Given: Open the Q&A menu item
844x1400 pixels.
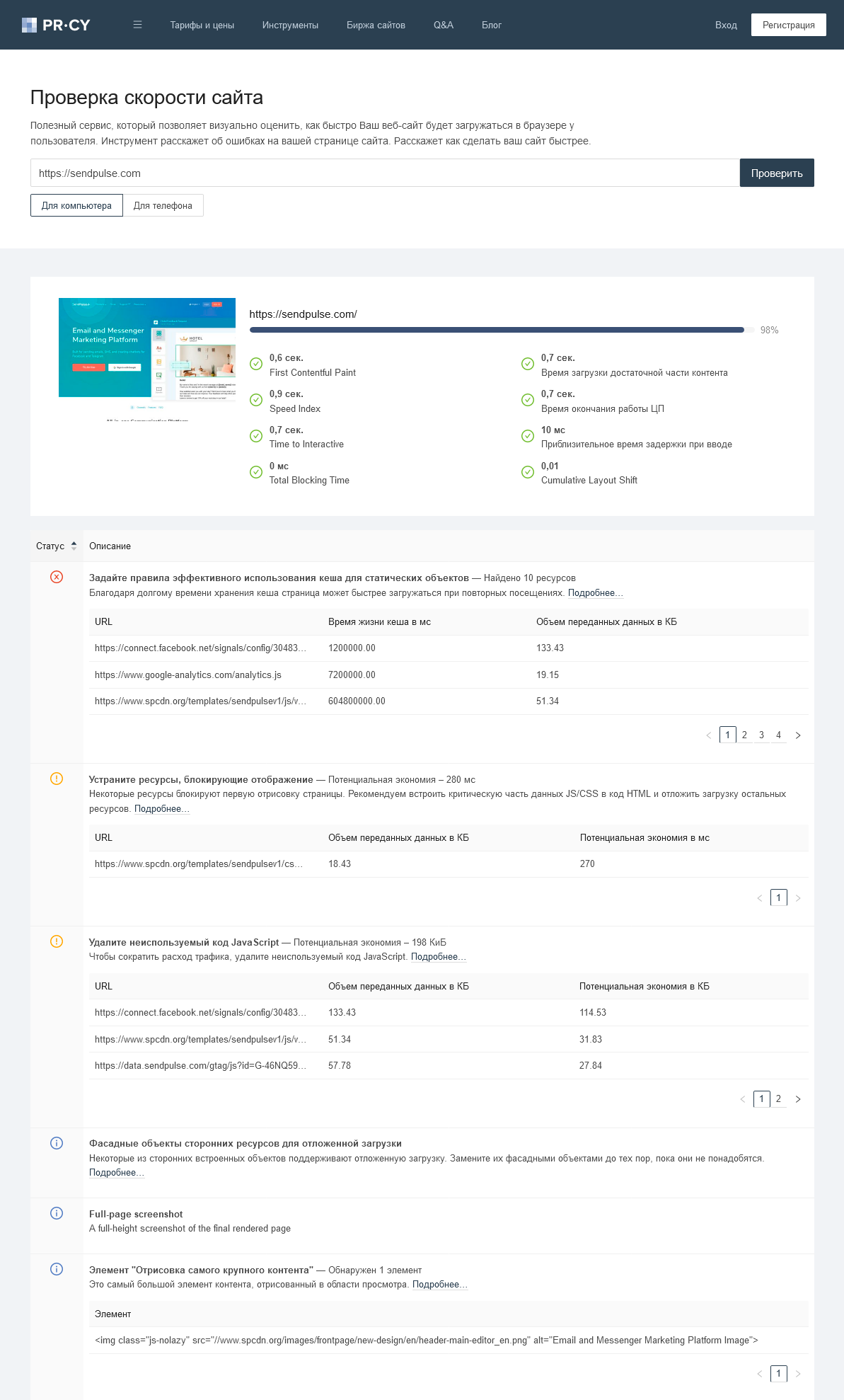Looking at the screenshot, I should click(444, 25).
